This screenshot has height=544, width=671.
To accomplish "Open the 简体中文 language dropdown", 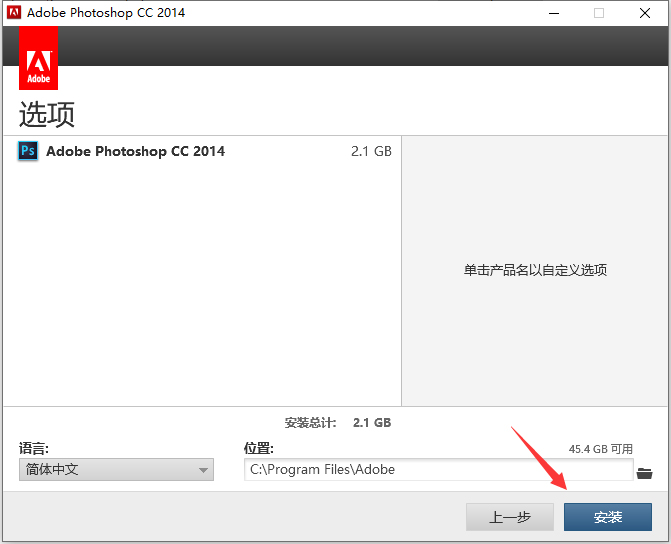I will click(116, 470).
